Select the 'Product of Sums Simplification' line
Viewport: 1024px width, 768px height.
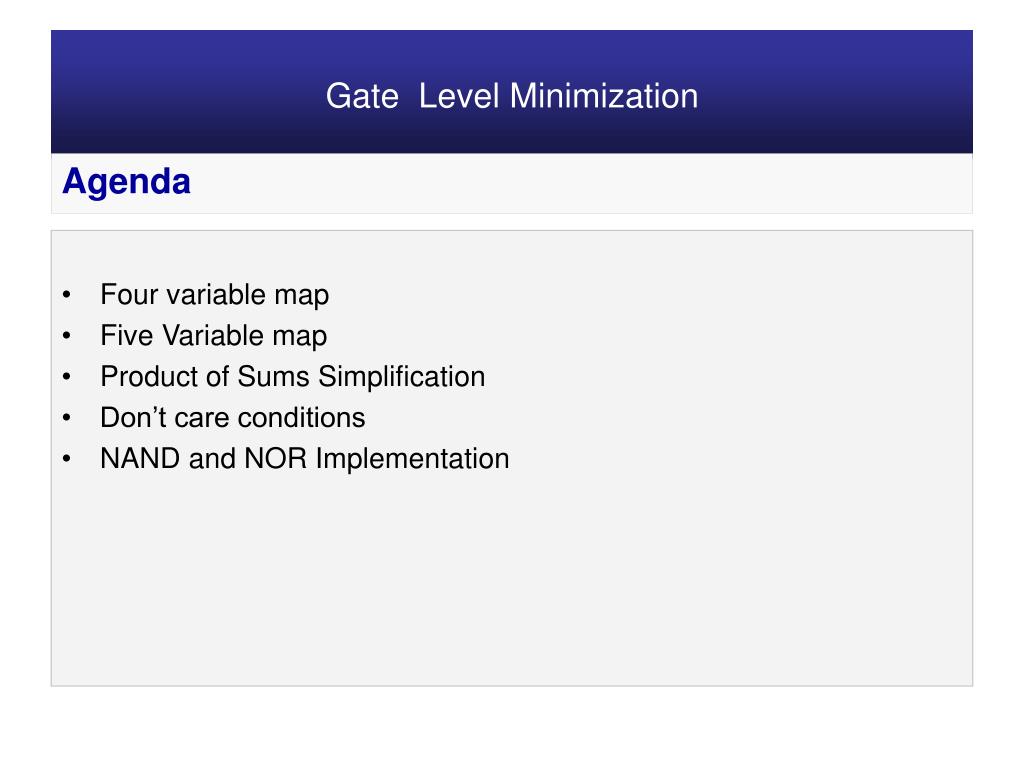(293, 377)
